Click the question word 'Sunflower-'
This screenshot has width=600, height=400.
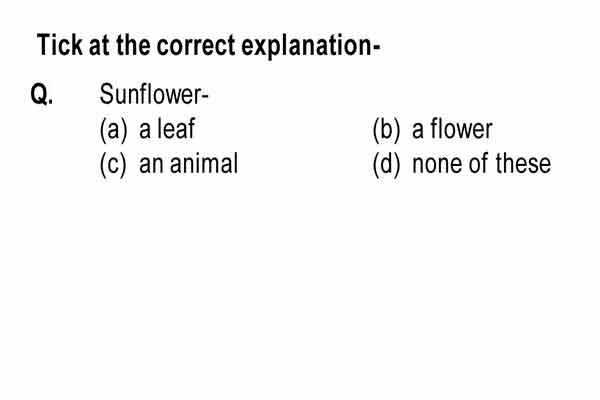click(x=154, y=94)
